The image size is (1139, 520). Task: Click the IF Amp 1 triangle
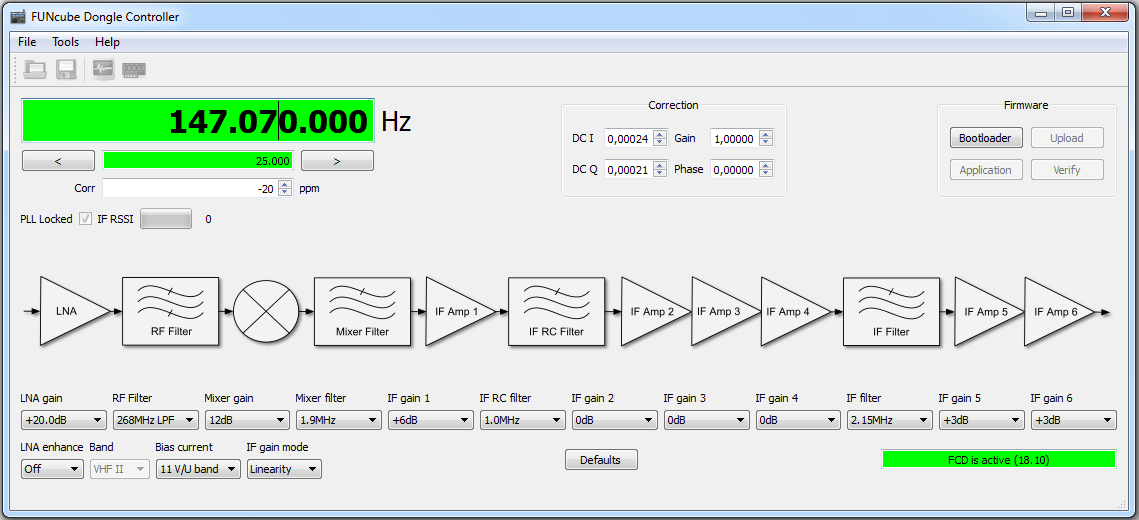456,311
